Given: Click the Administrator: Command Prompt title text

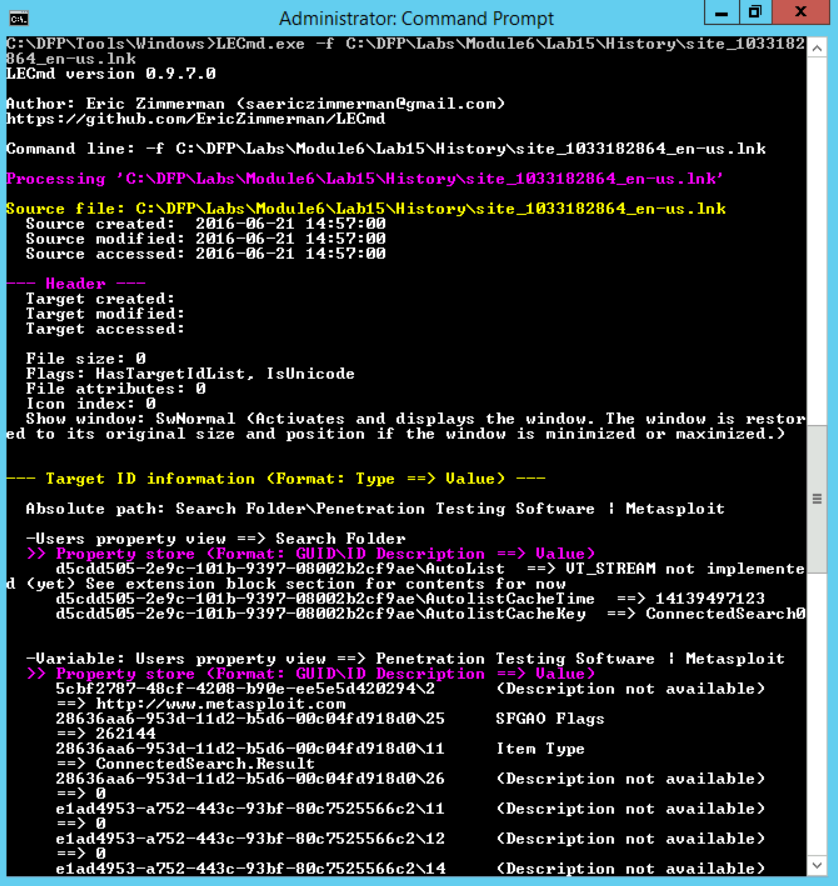Looking at the screenshot, I should tap(416, 18).
